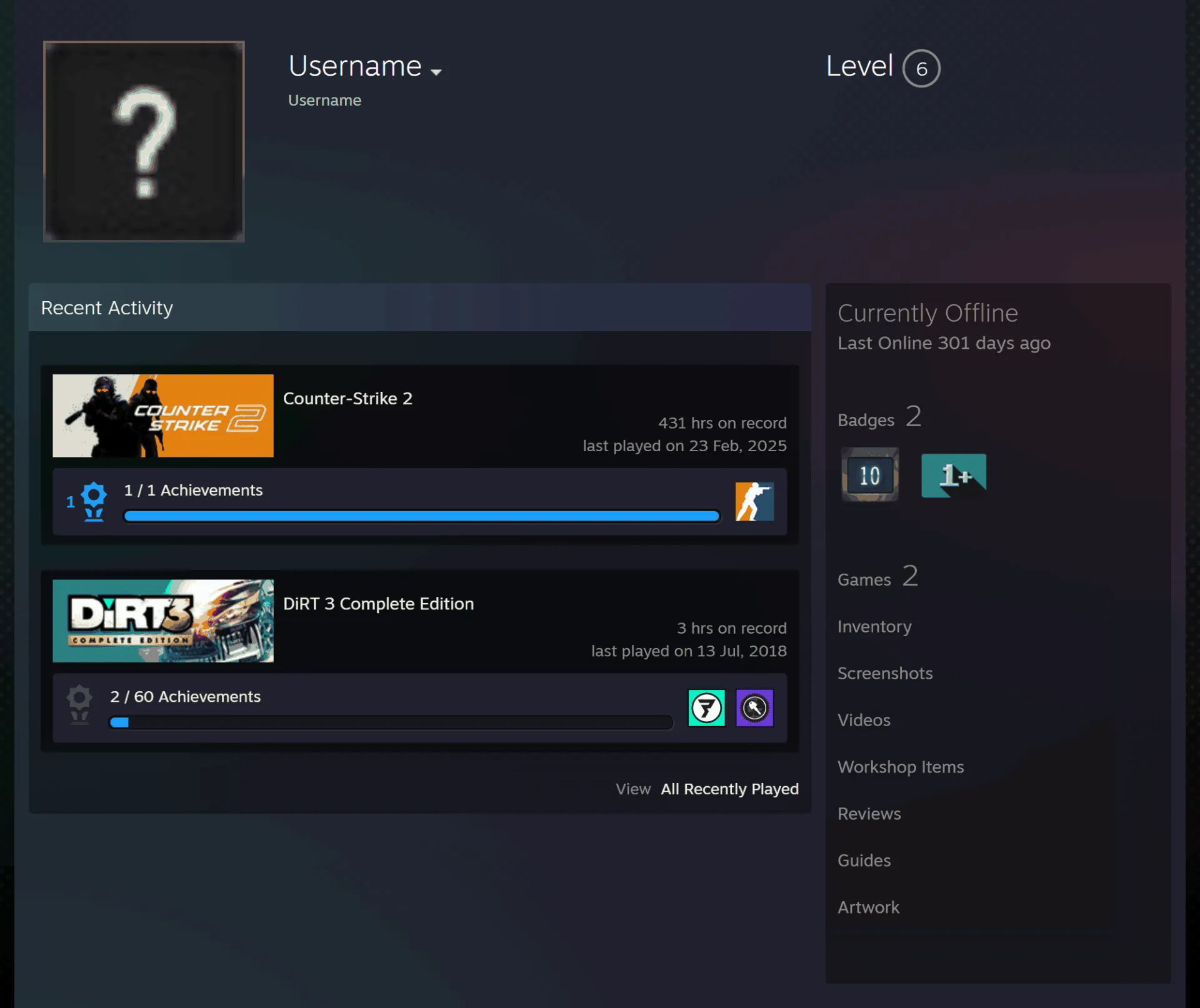This screenshot has width=1200, height=1008.
Task: Click the question mark profile avatar
Action: (144, 141)
